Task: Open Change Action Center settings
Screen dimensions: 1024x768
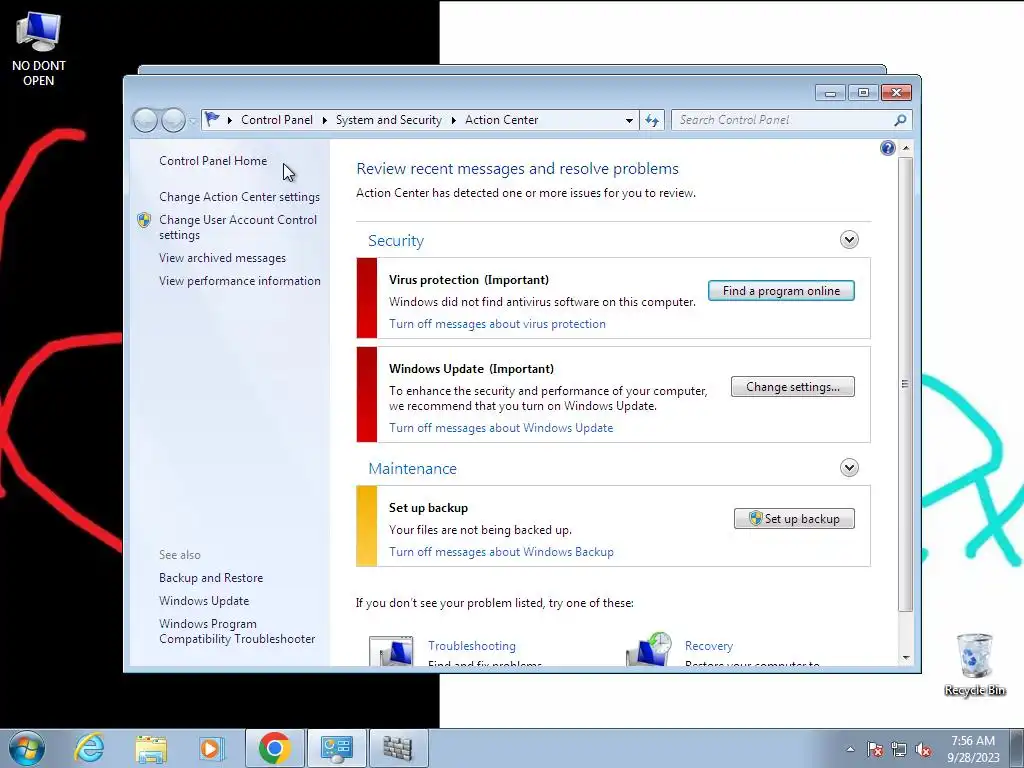Action: point(239,197)
